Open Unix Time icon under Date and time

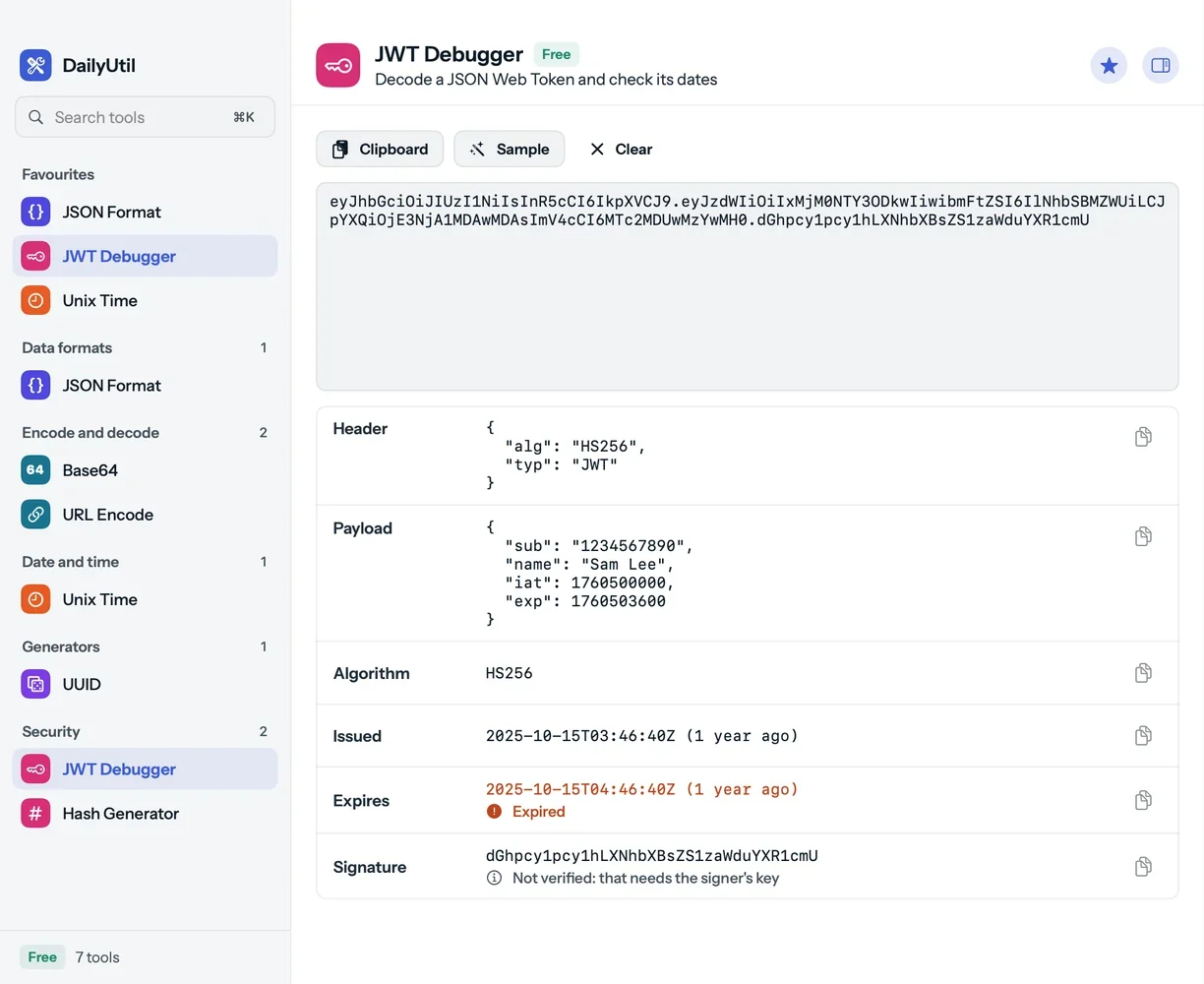point(35,598)
